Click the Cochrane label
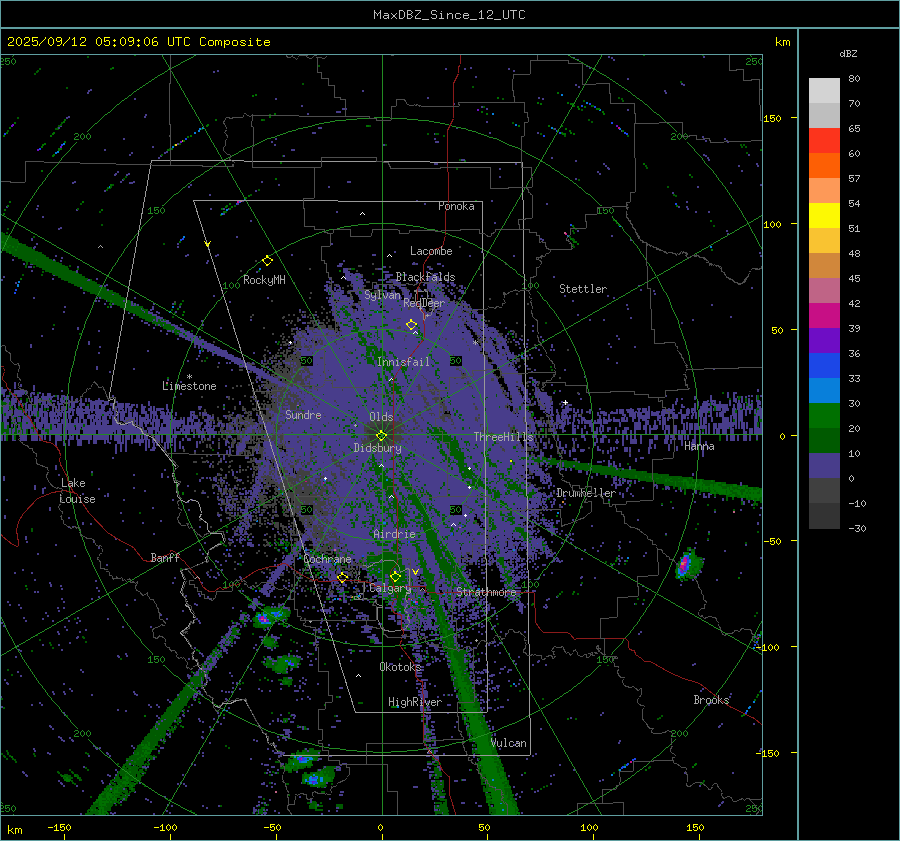This screenshot has height=841, width=900. pos(327,559)
